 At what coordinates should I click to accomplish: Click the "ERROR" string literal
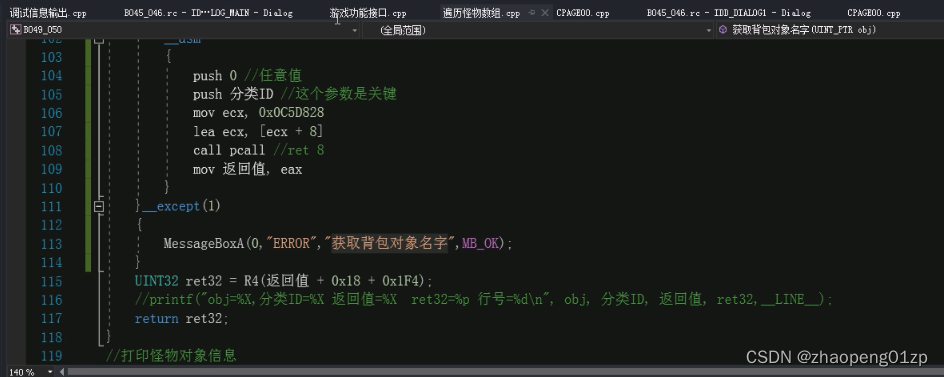coord(291,244)
